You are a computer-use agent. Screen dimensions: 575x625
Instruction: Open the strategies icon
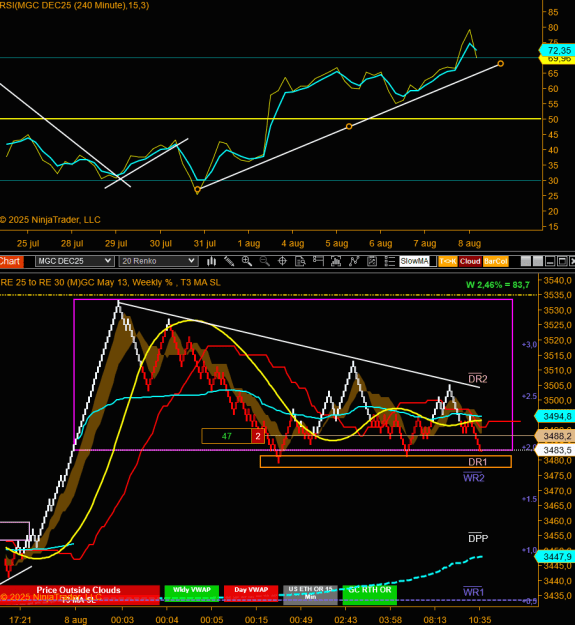click(372, 261)
